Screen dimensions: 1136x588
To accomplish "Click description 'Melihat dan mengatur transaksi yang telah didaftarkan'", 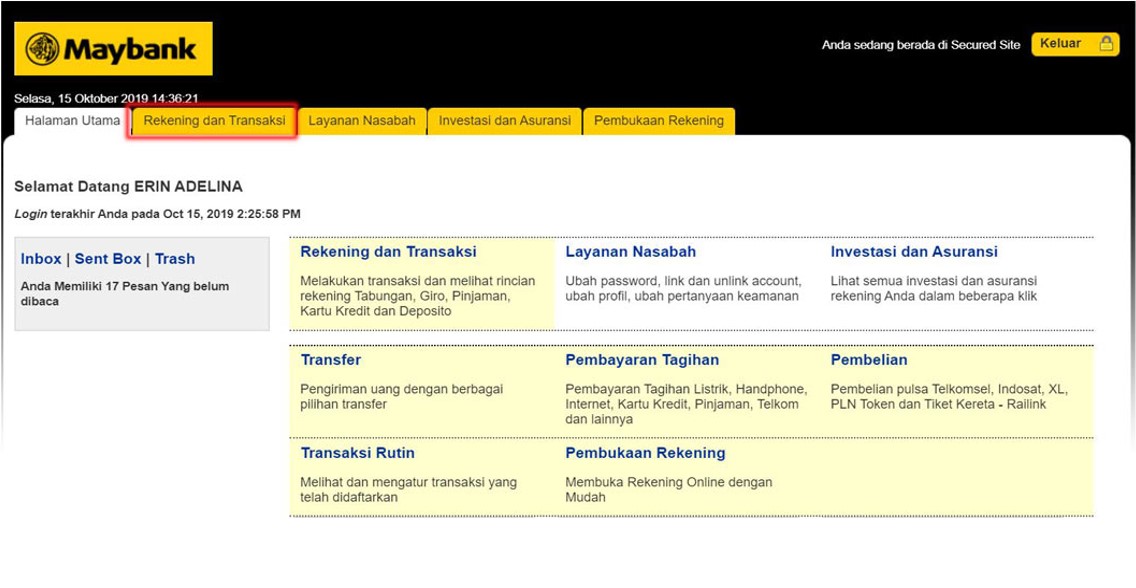I will 409,490.
